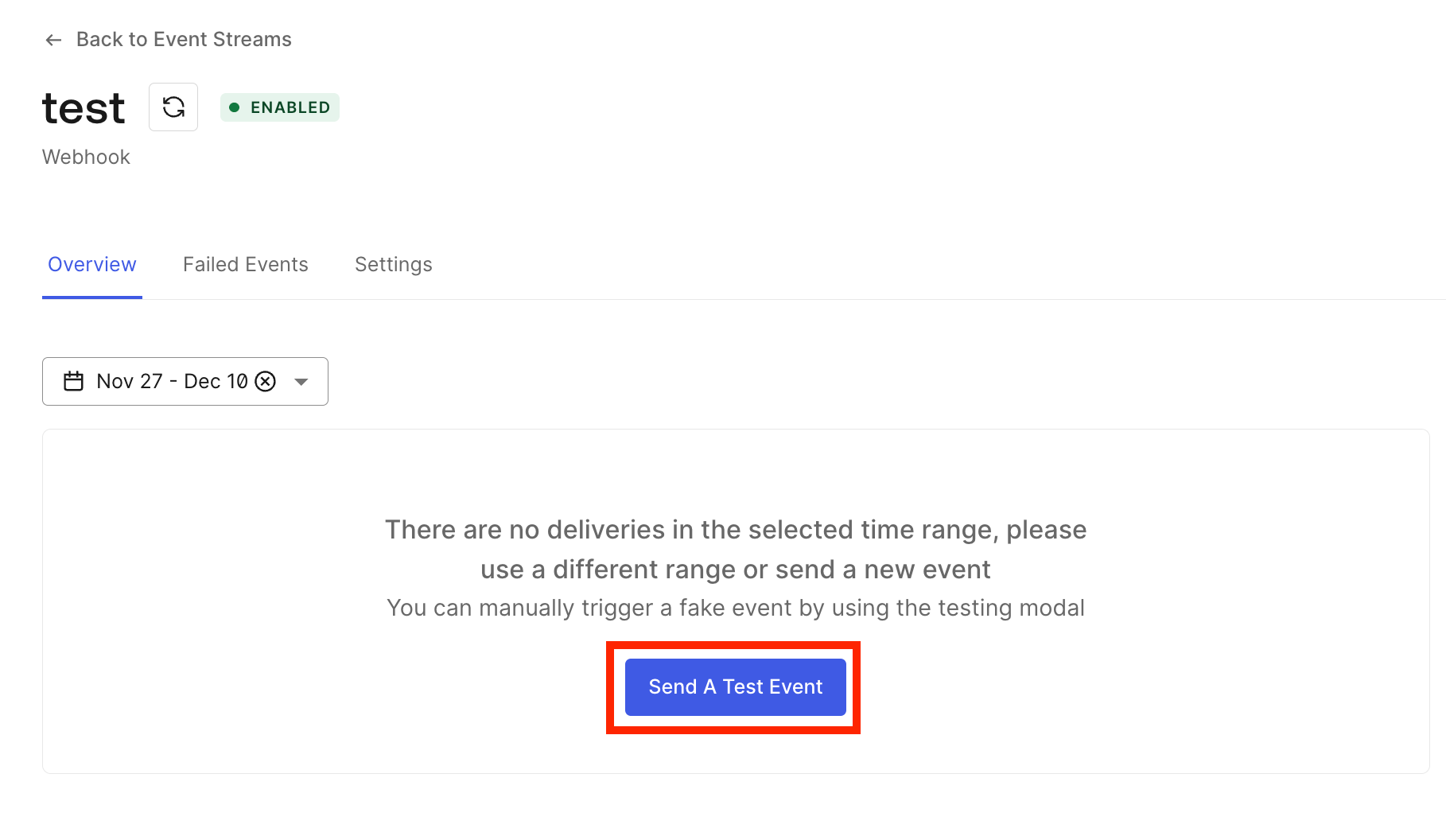Go back to Event Streams link
1446x840 pixels.
(184, 40)
